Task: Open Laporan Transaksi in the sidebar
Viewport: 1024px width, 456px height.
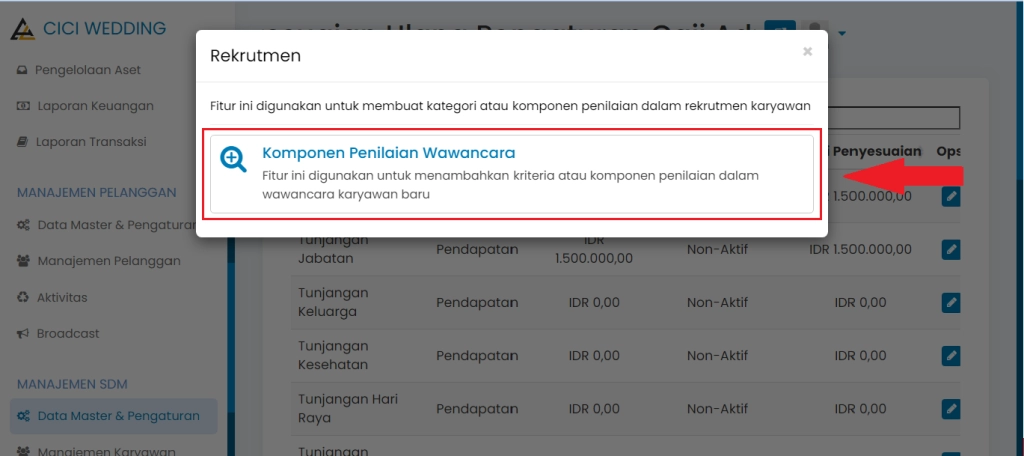Action: tap(82, 142)
